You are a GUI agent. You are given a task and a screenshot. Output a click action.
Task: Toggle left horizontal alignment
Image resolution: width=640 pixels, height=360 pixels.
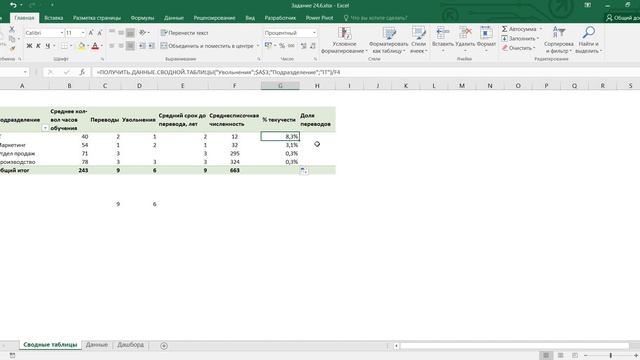tap(112, 46)
